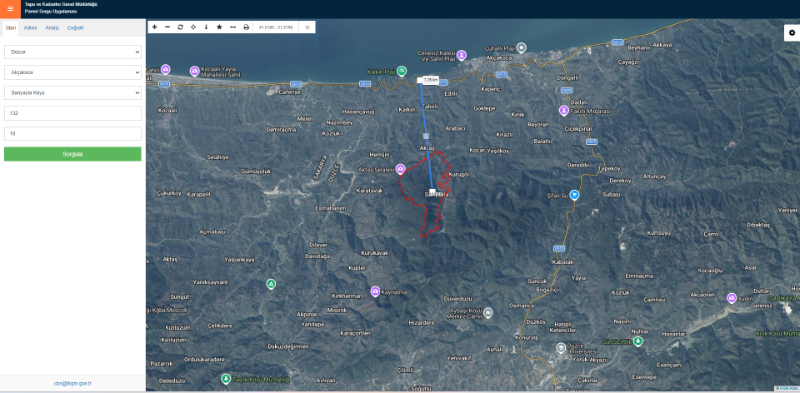
Task: Click the block number field containing 132
Action: pyautogui.click(x=72, y=113)
